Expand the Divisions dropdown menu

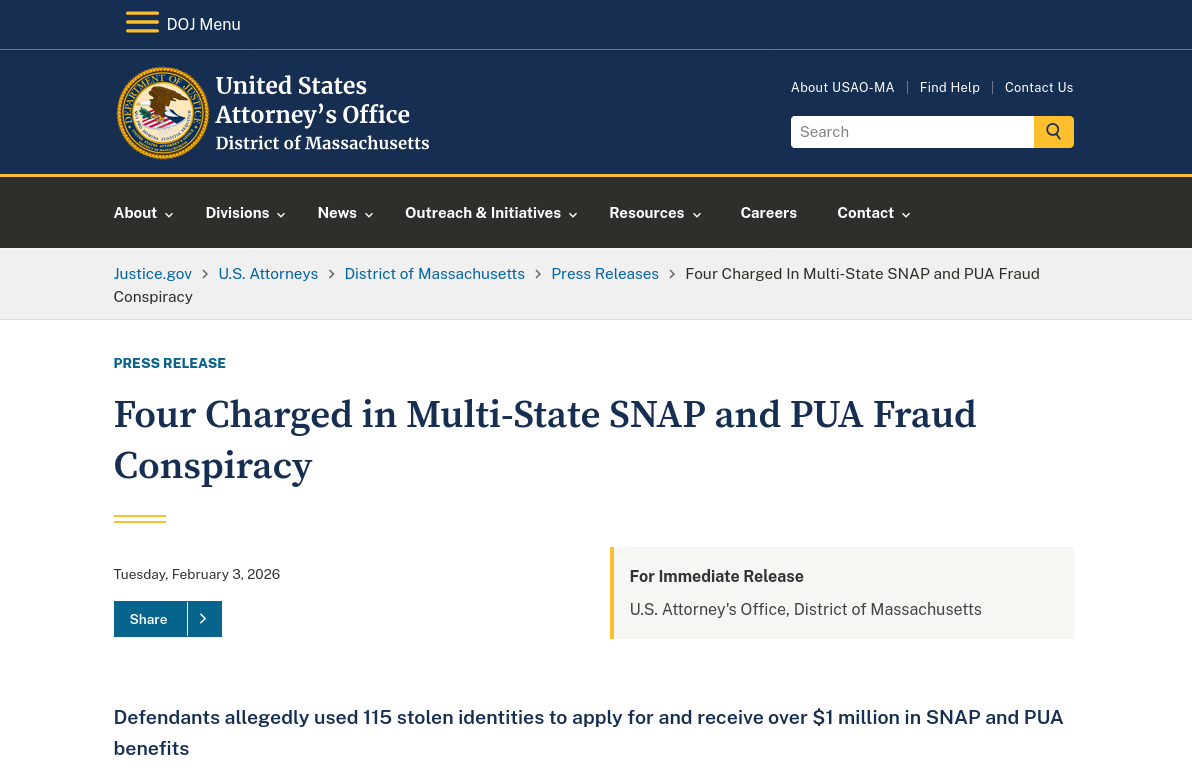tap(245, 213)
